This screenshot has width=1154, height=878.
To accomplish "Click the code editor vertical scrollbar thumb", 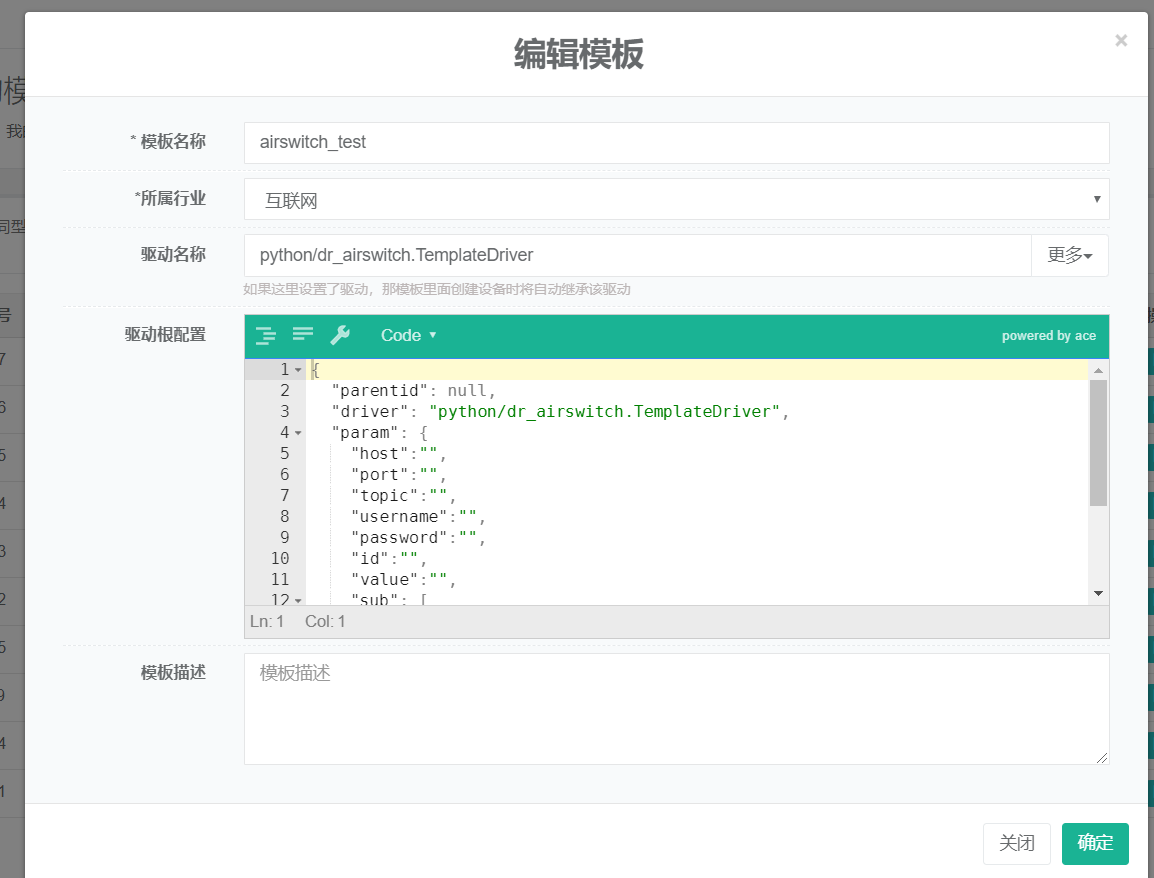I will (1098, 442).
